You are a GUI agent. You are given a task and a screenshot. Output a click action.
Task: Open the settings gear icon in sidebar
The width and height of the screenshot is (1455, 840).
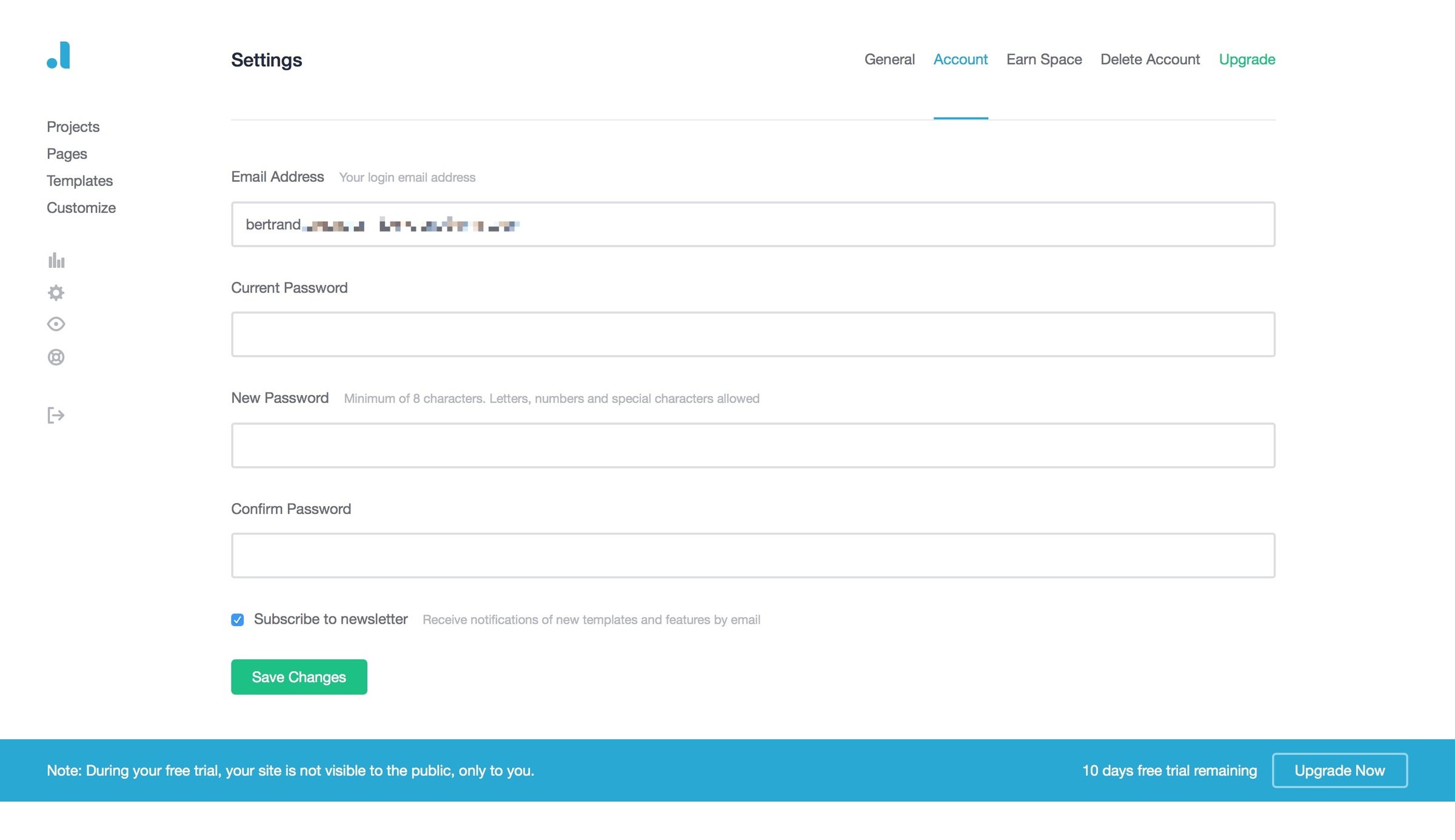(56, 293)
